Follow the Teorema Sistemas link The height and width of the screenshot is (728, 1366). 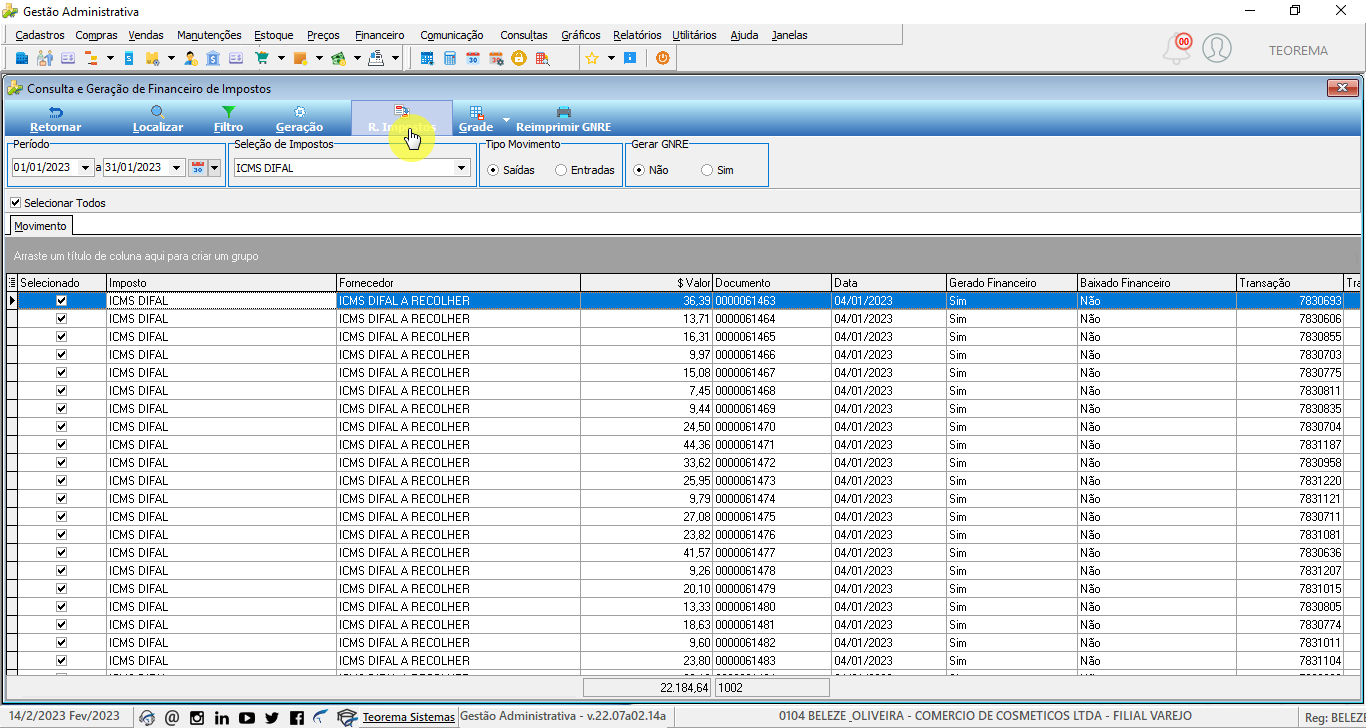(408, 717)
